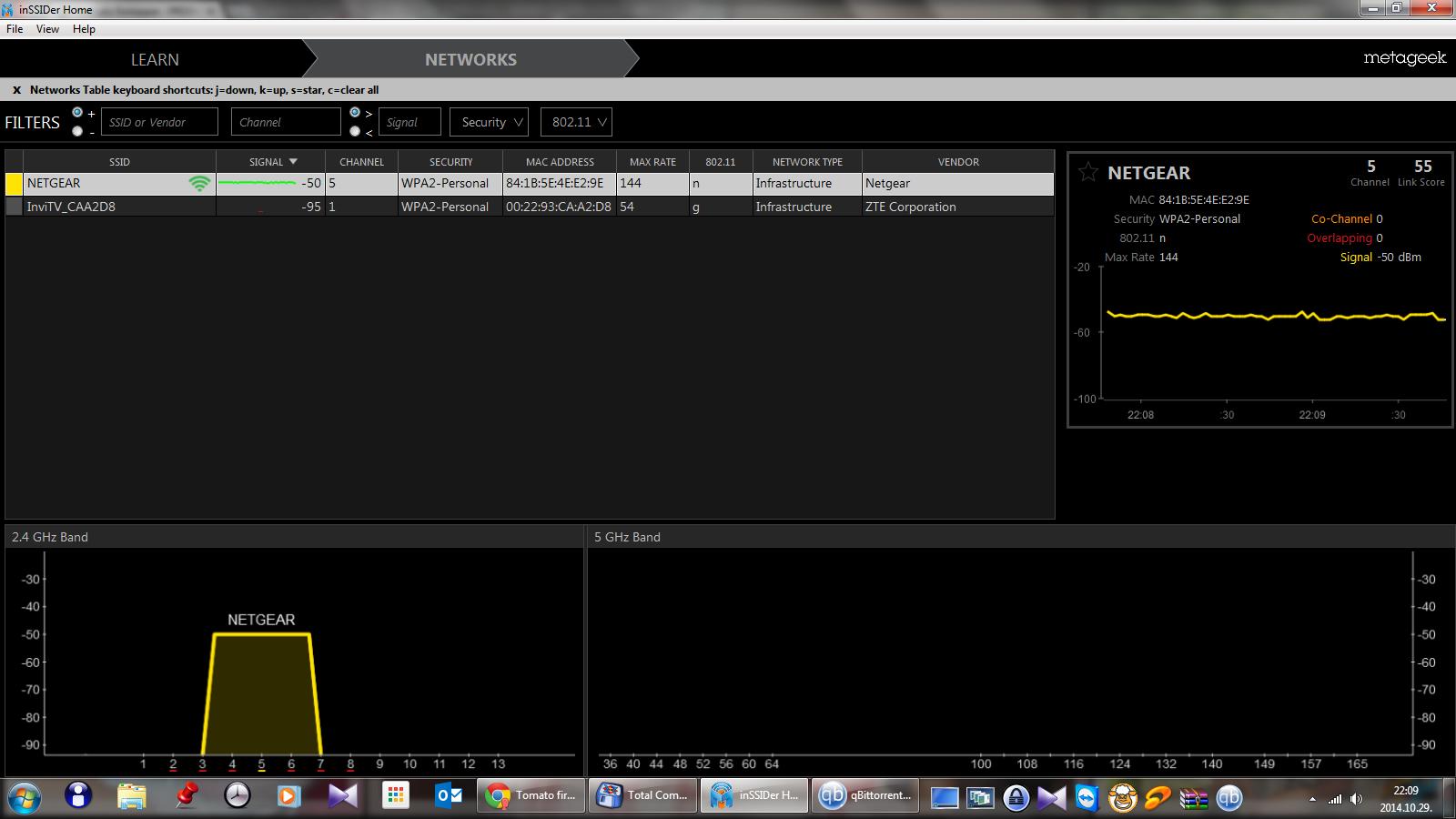Star the NETGEAR network in details panel

point(1087,172)
